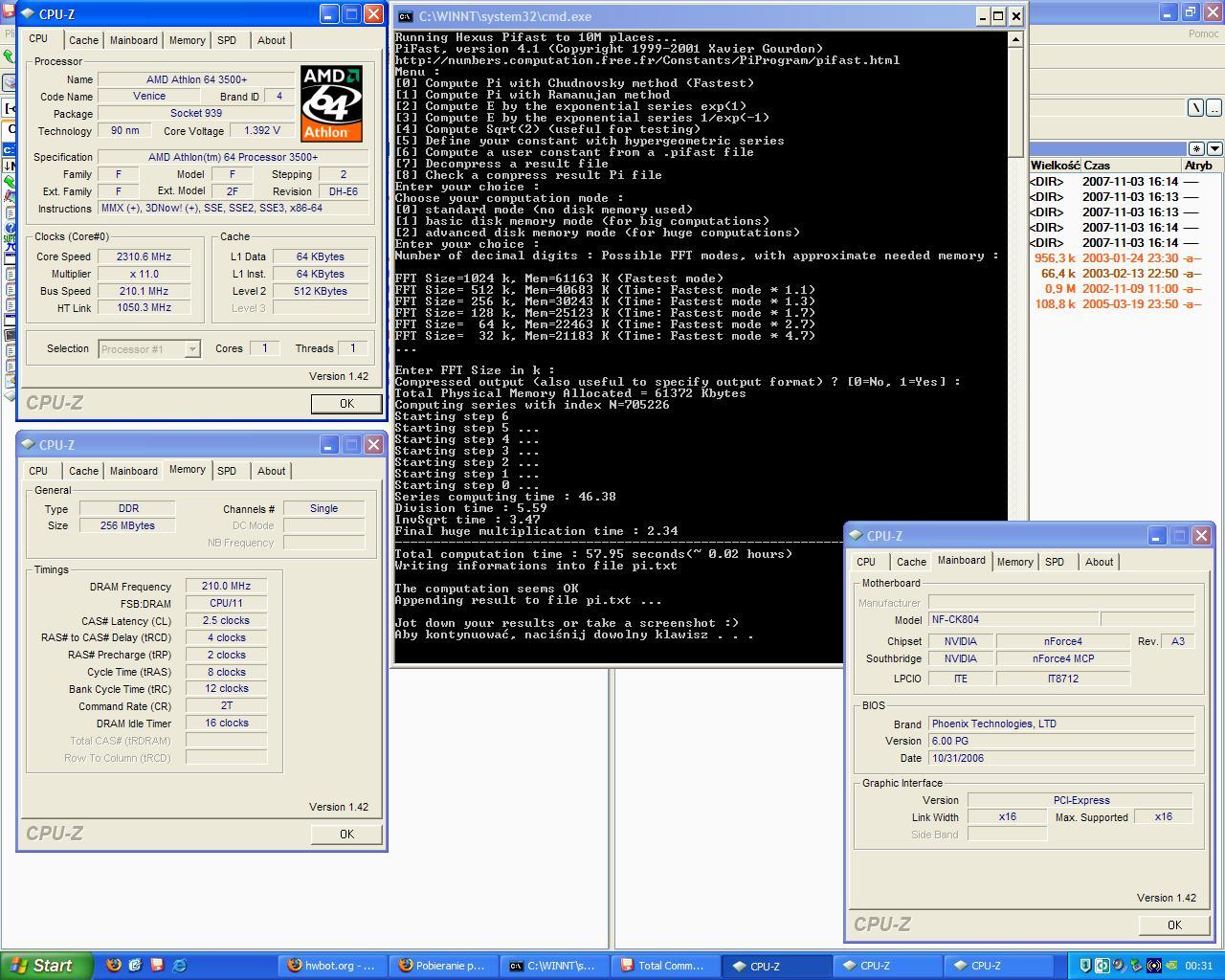The width and height of the screenshot is (1225, 980).
Task: Click the BIOS Brand Phoenix Technologies, LTD
Action: (1061, 724)
